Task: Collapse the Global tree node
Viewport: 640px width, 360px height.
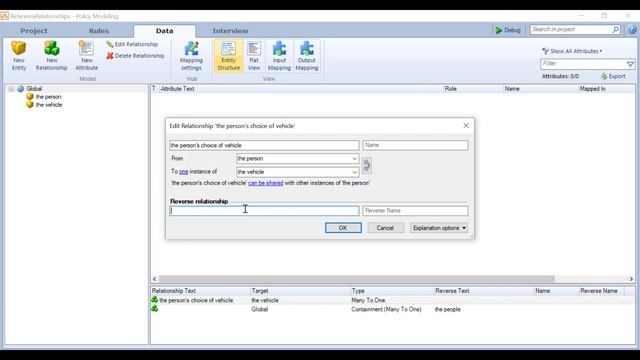Action: coord(11,89)
